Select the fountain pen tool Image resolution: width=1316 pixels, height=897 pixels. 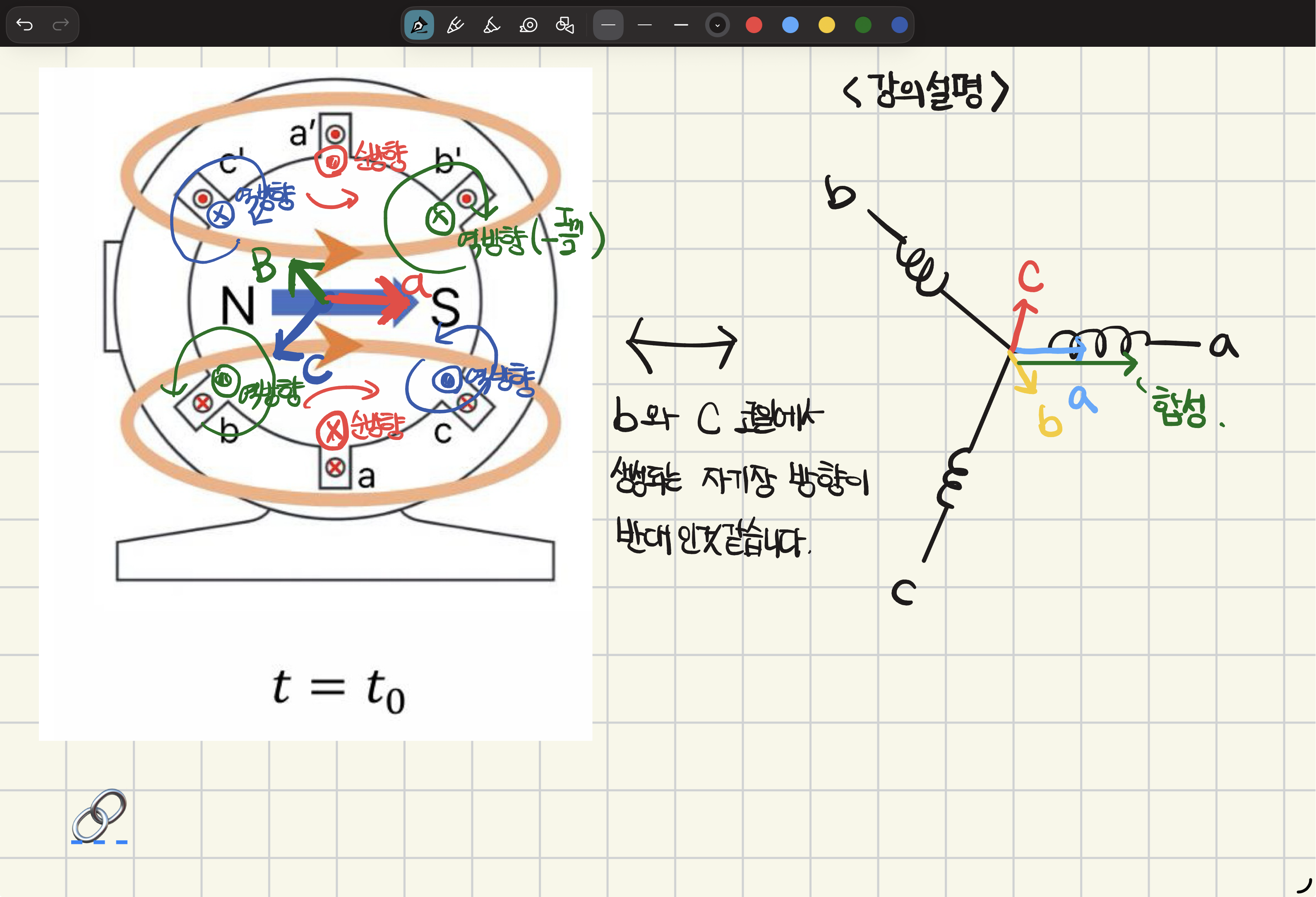pos(419,25)
